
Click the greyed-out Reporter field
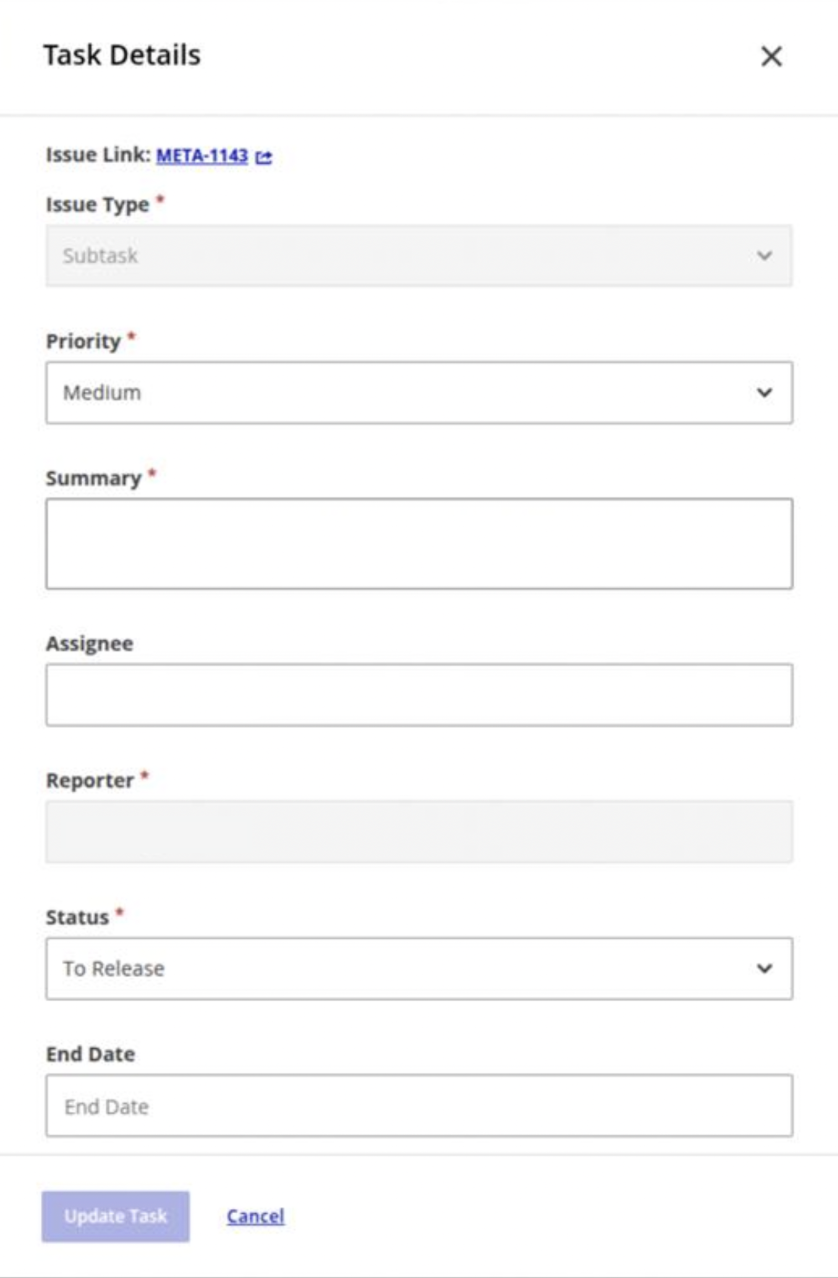(419, 831)
